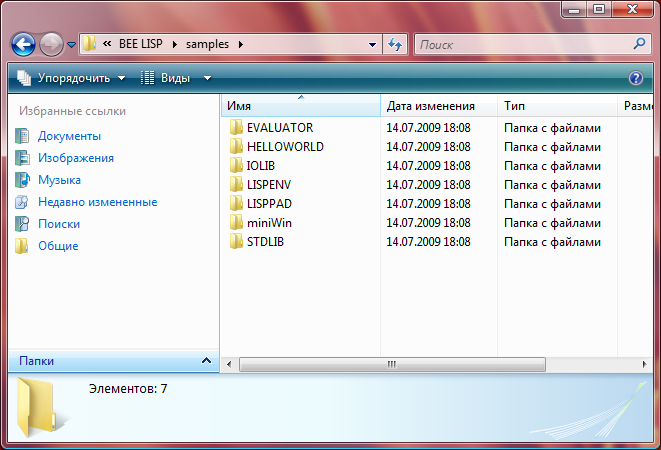Open the Help question mark icon
Image resolution: width=661 pixels, height=450 pixels.
pos(635,78)
